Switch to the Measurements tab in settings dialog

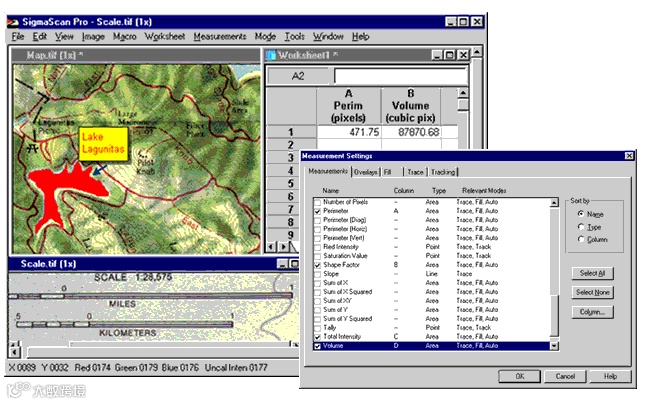click(x=328, y=171)
